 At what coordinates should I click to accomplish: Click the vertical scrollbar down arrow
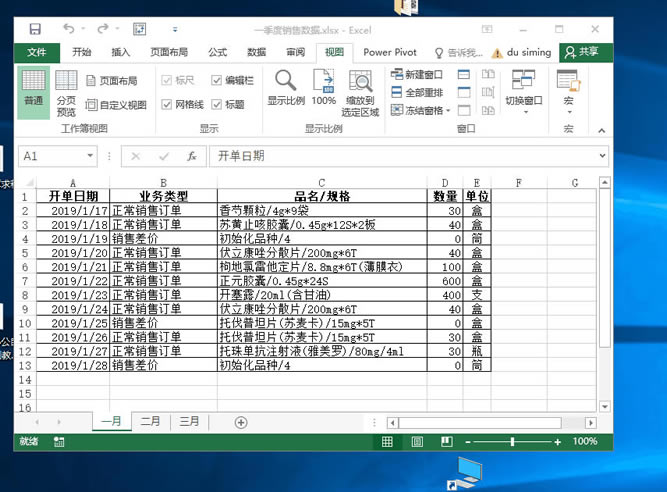[x=605, y=407]
